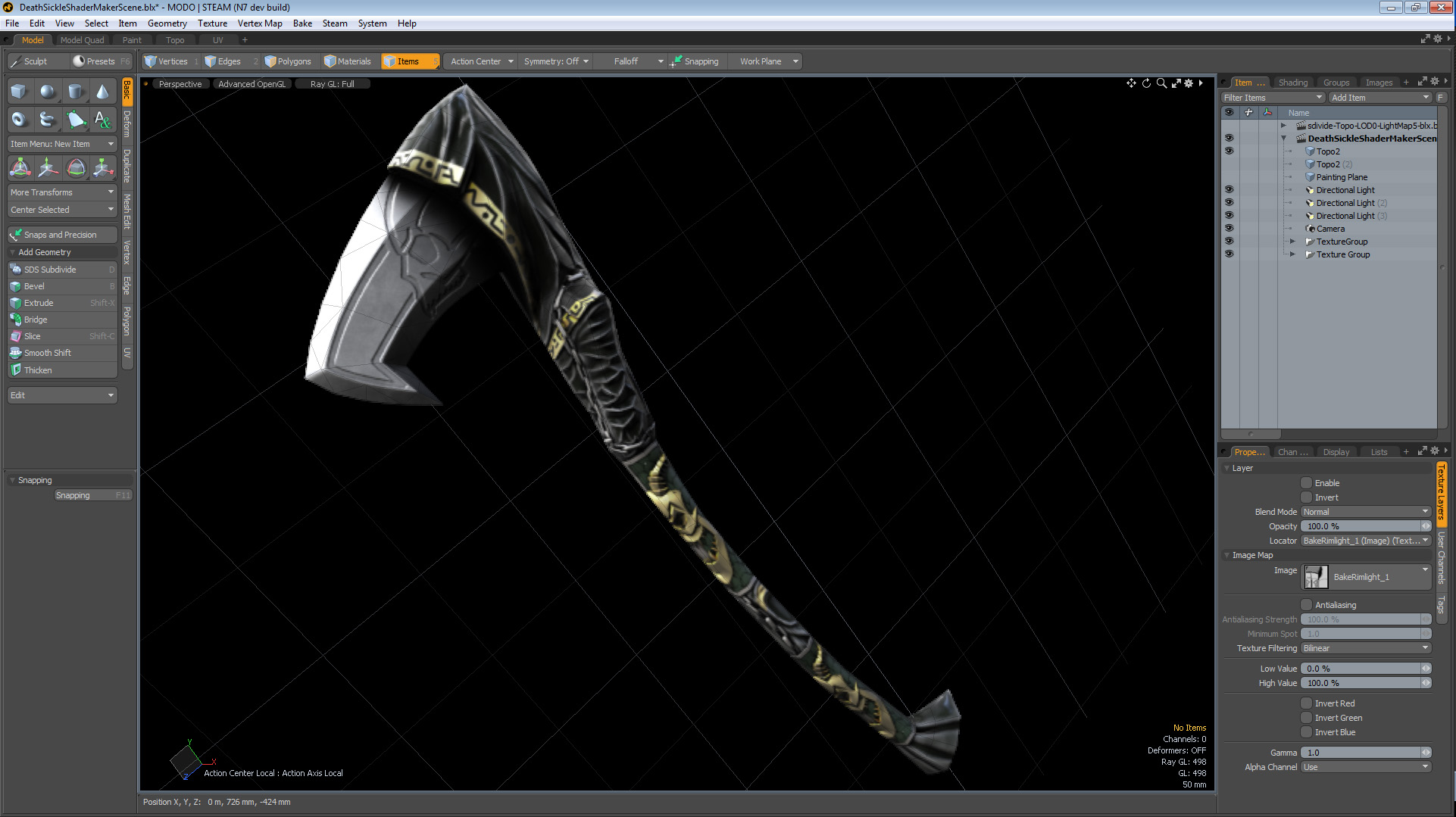Enable the Antialiasing checkbox
This screenshot has height=817, width=1456.
click(1307, 605)
